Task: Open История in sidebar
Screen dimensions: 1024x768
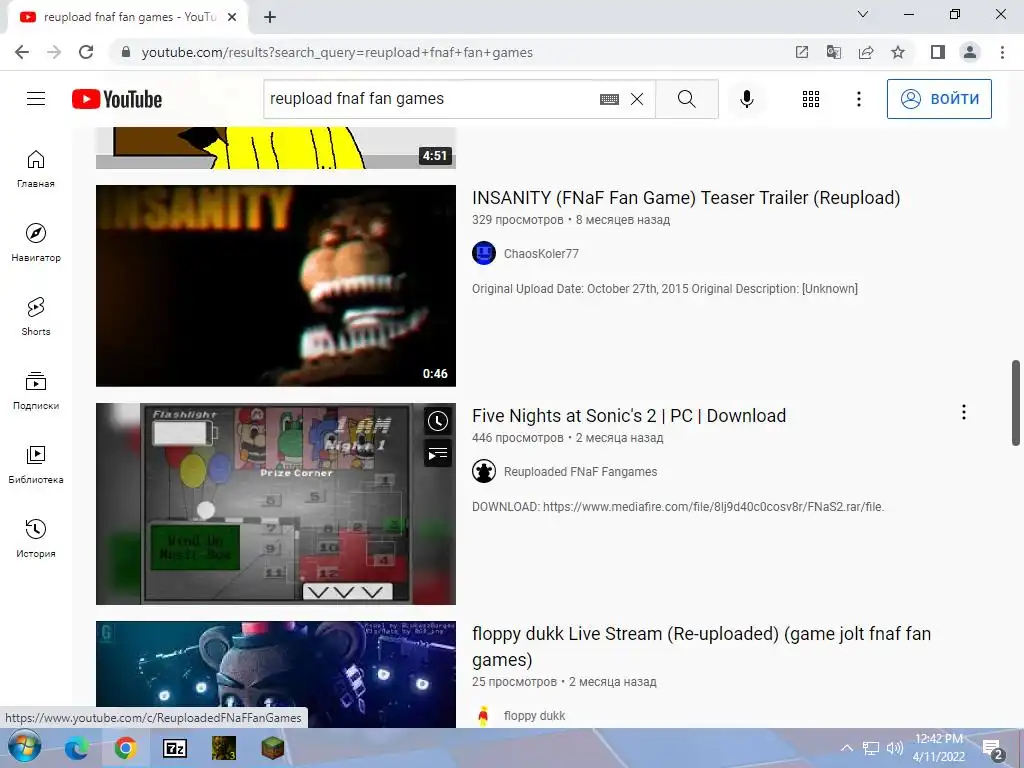Action: 36,539
